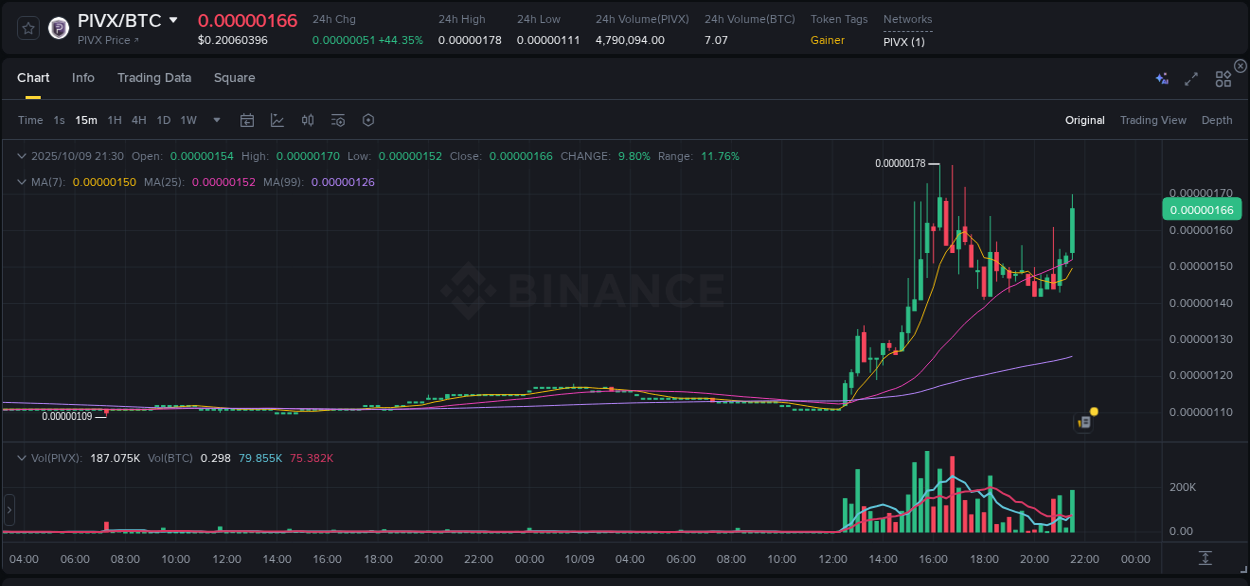The image size is (1250, 586).
Task: Open the date range calendar picker
Action: tap(247, 120)
